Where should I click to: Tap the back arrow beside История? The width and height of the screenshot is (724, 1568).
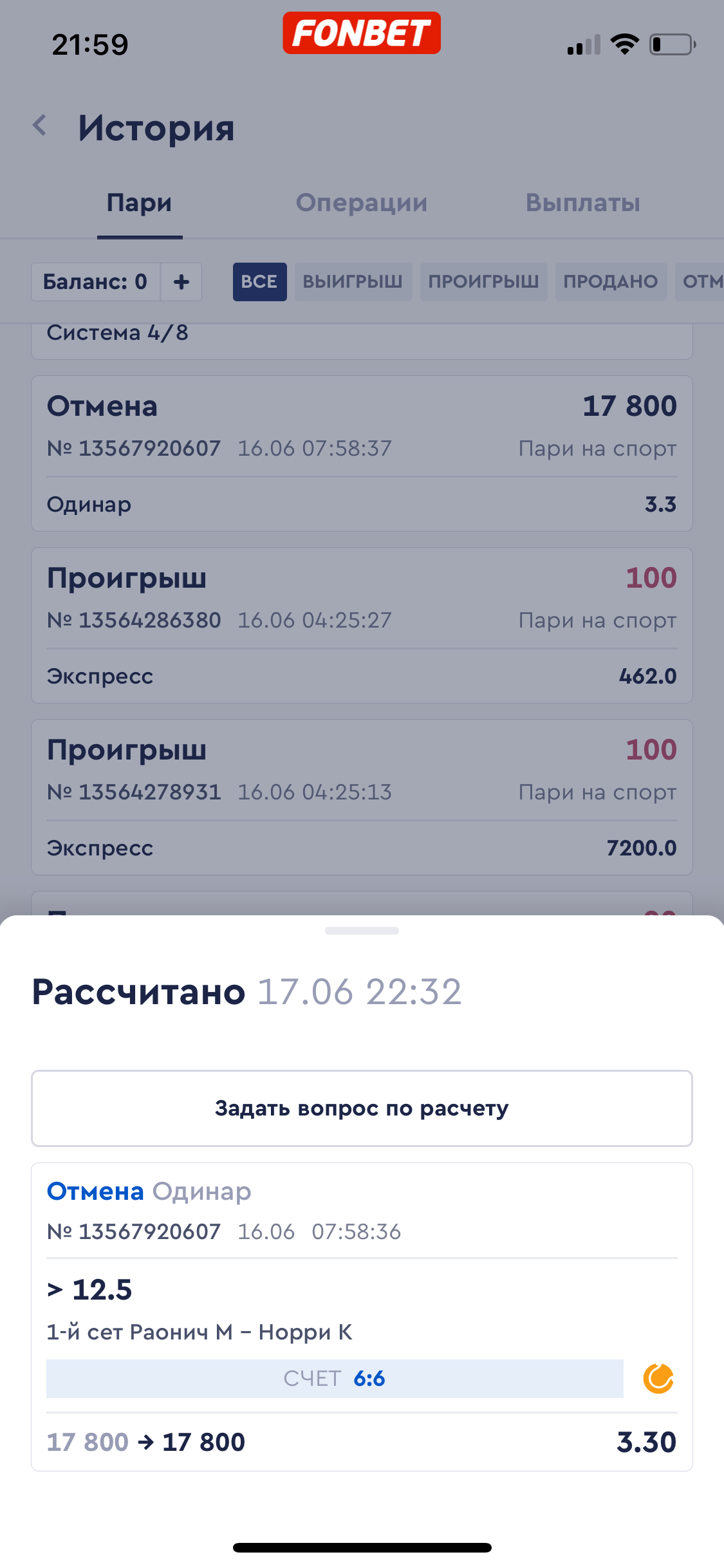(41, 126)
